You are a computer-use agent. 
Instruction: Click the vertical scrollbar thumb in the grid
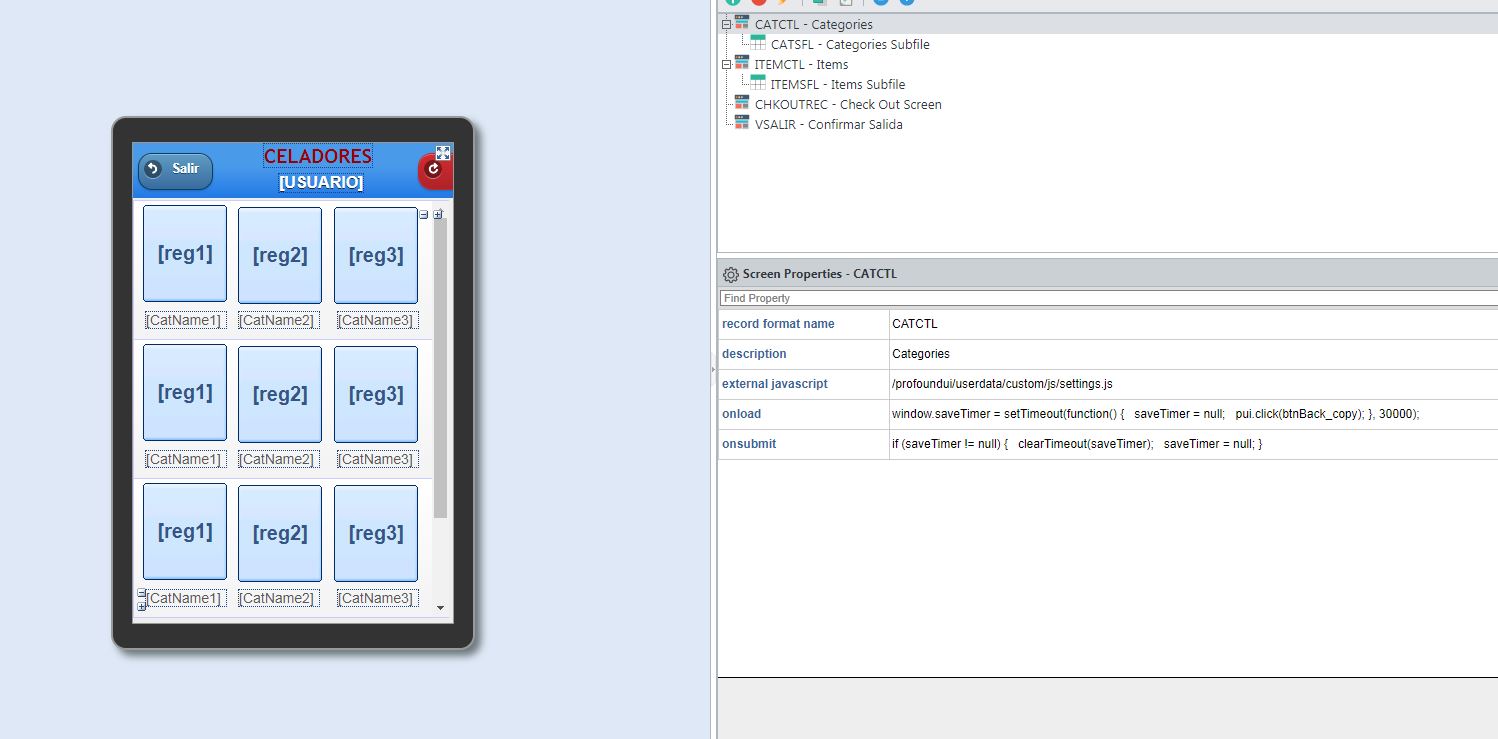tap(440, 367)
